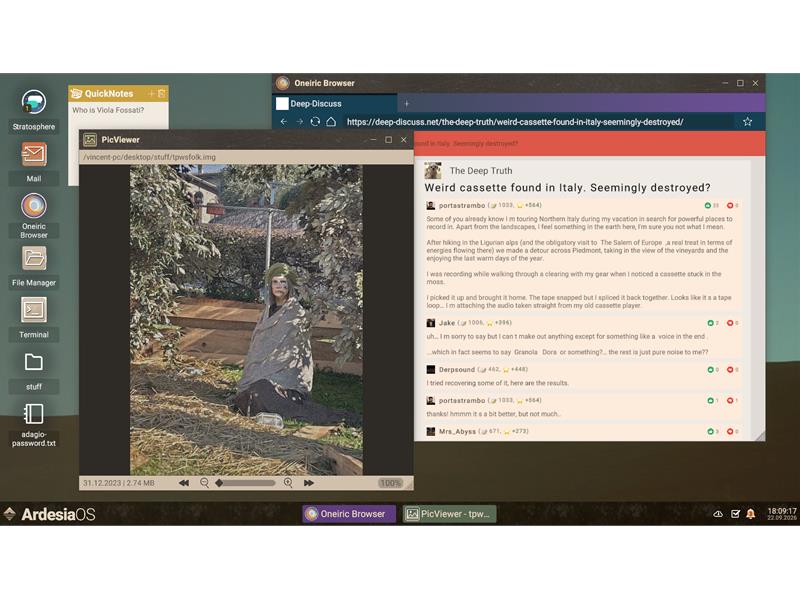The width and height of the screenshot is (800, 600).
Task: Go to browser home page icon
Action: tap(331, 122)
